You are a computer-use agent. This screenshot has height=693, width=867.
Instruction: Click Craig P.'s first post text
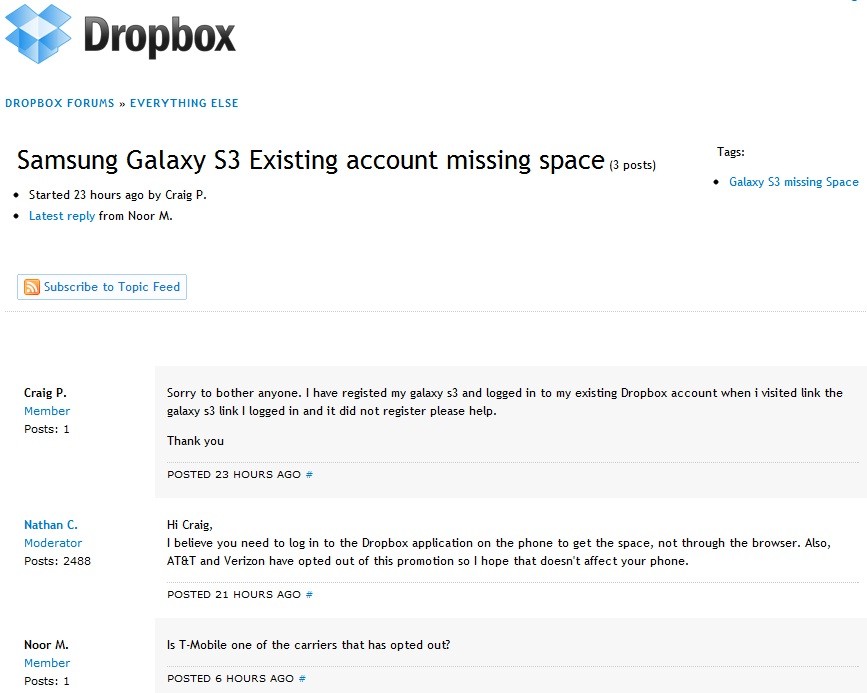click(505, 402)
